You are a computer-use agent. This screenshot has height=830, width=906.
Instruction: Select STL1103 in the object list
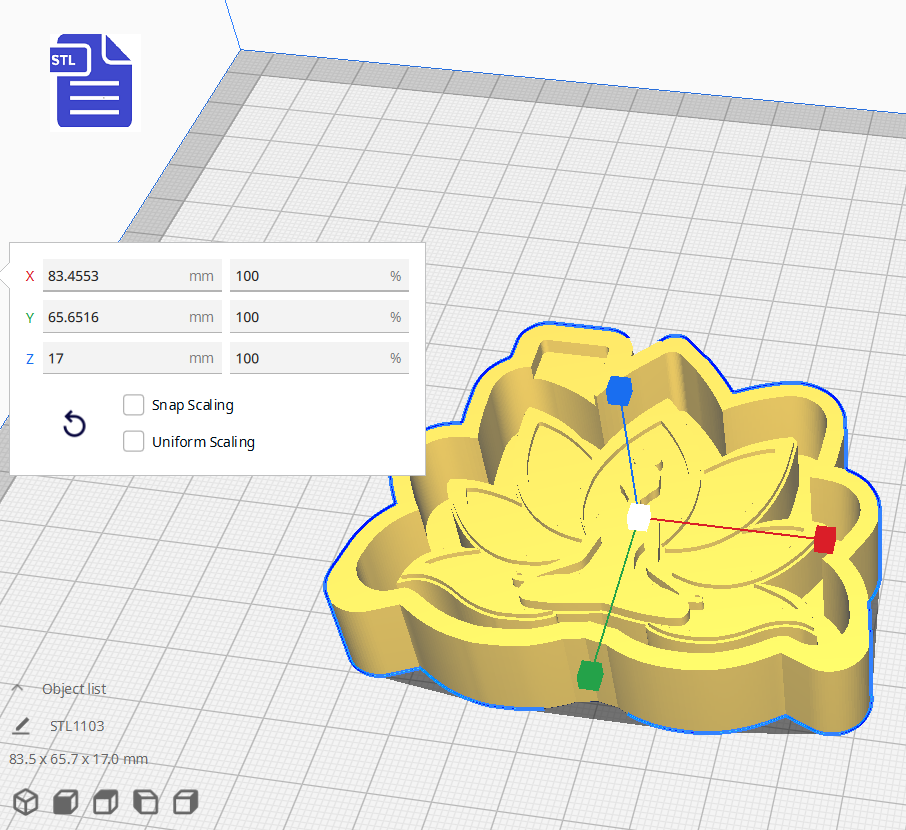(x=77, y=725)
